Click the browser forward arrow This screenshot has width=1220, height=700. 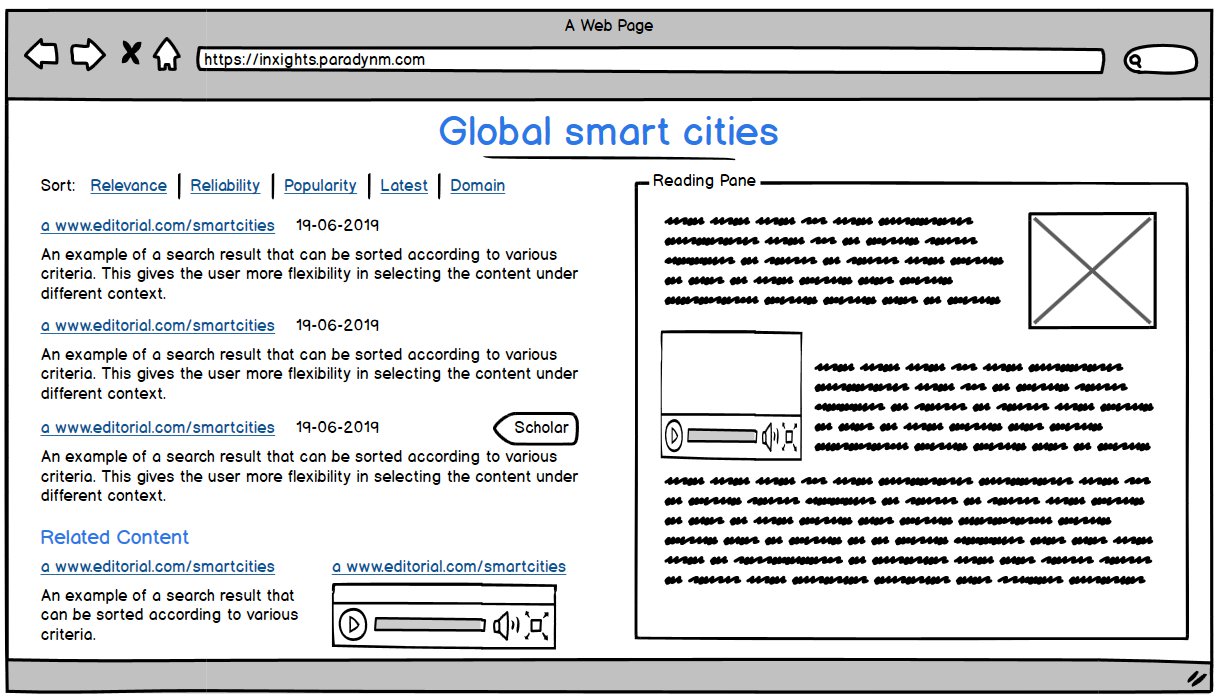(x=88, y=54)
